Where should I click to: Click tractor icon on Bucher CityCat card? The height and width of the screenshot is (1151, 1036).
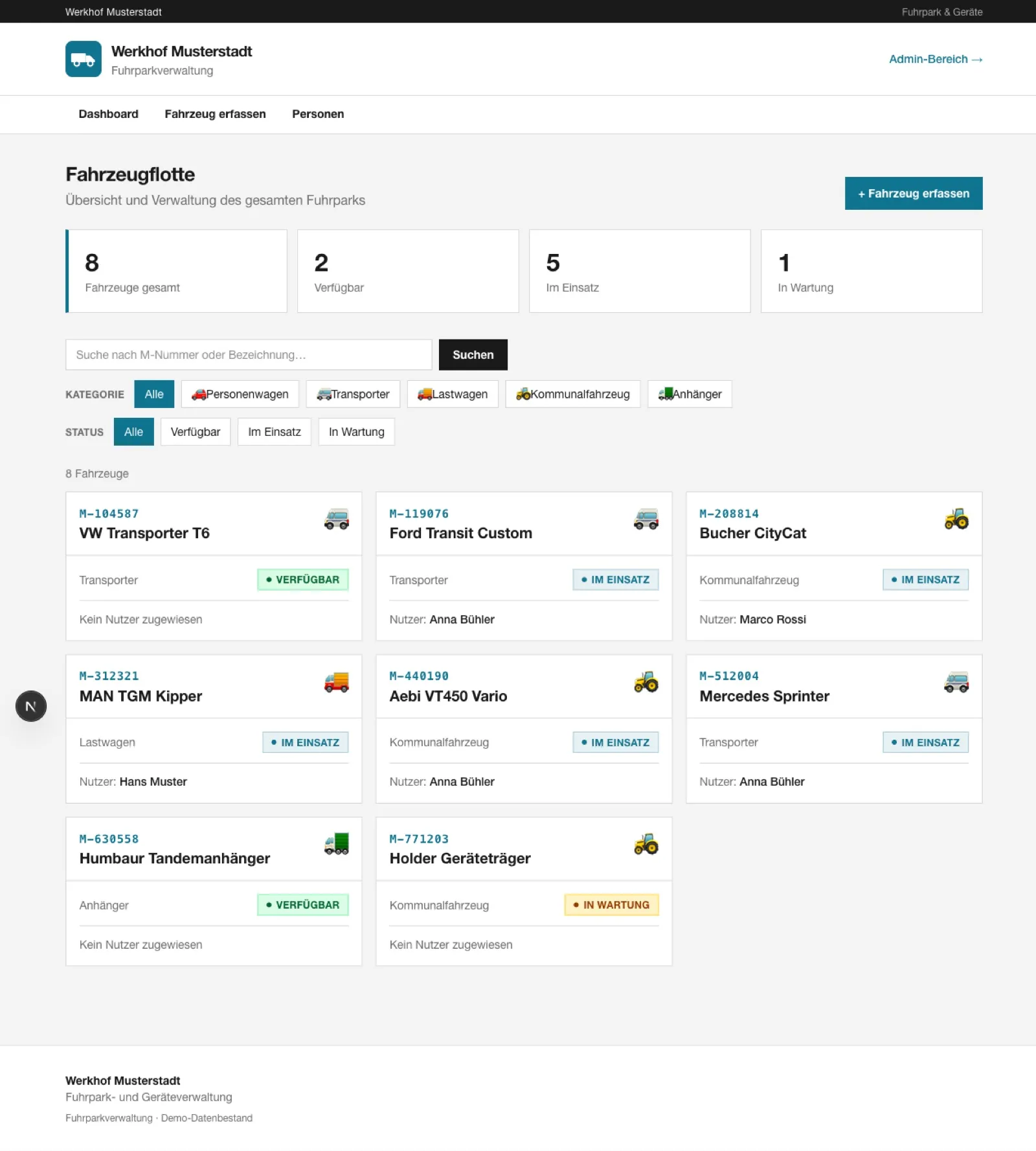(x=956, y=519)
